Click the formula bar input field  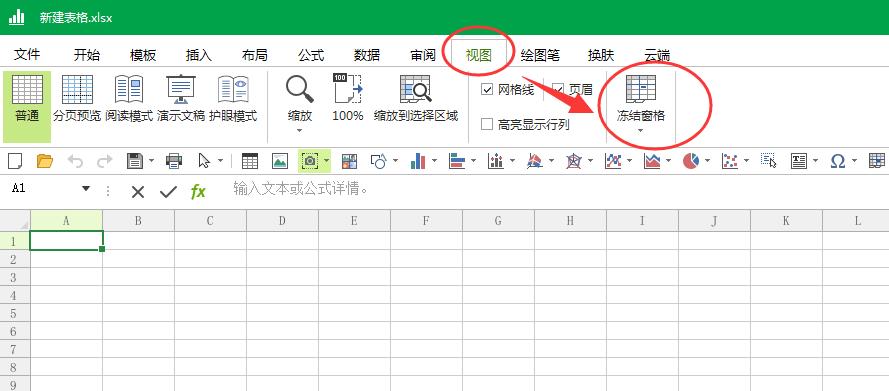pos(558,189)
